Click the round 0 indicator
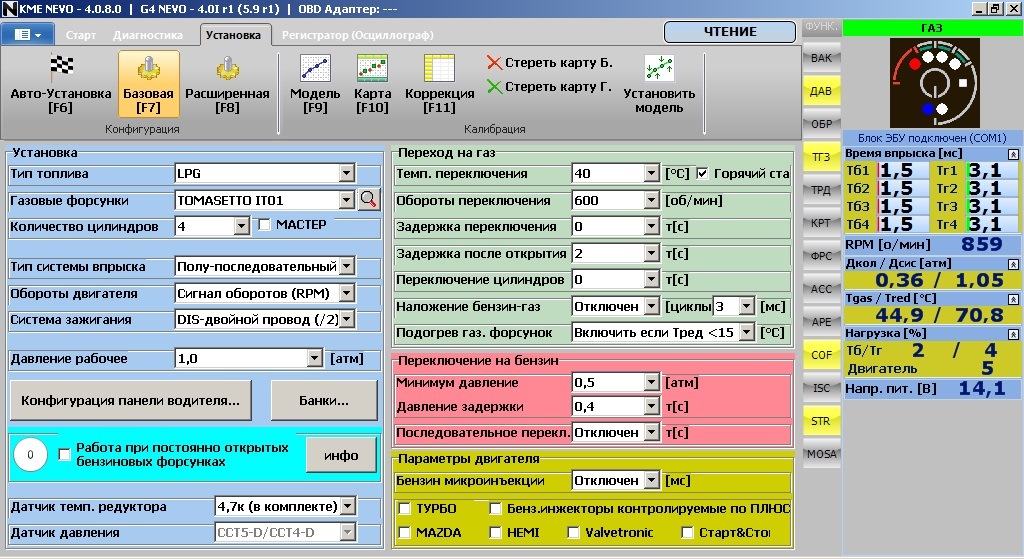The width and height of the screenshot is (1024, 559). tap(30, 455)
